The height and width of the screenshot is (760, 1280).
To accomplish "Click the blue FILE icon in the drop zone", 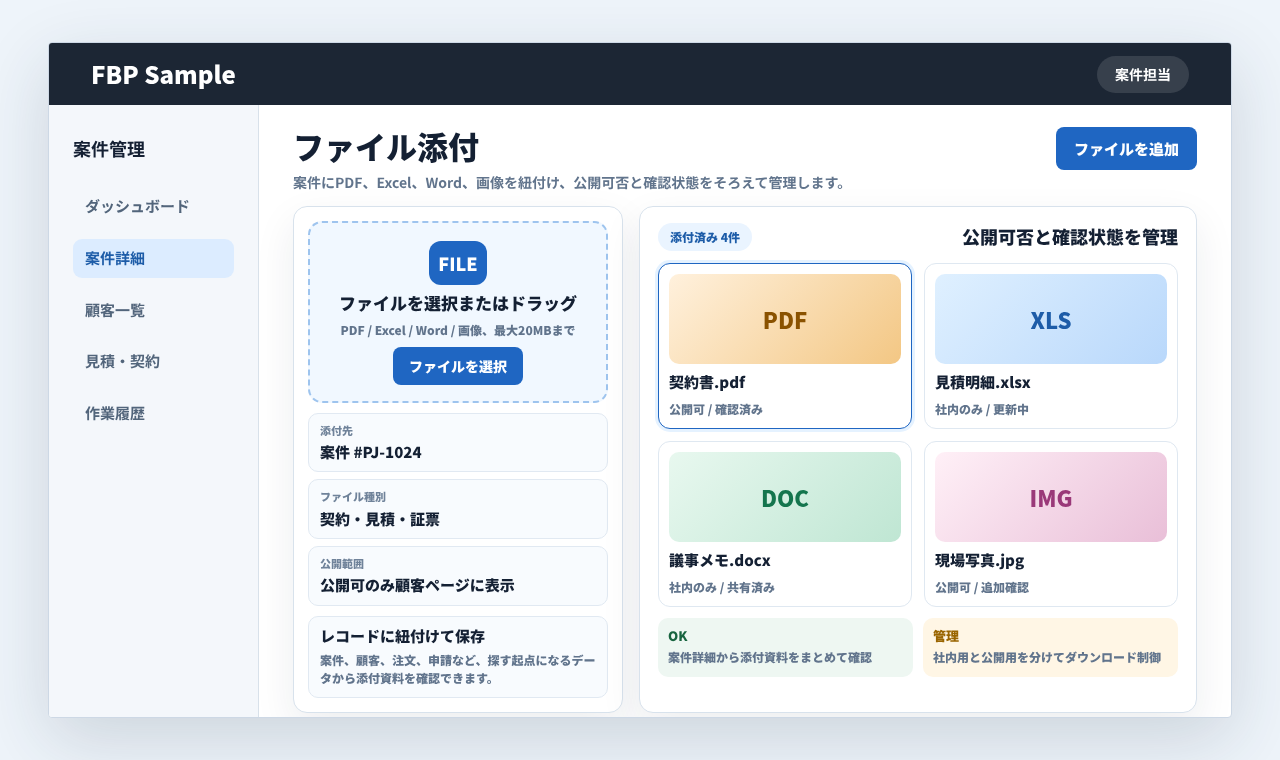I will tap(458, 263).
